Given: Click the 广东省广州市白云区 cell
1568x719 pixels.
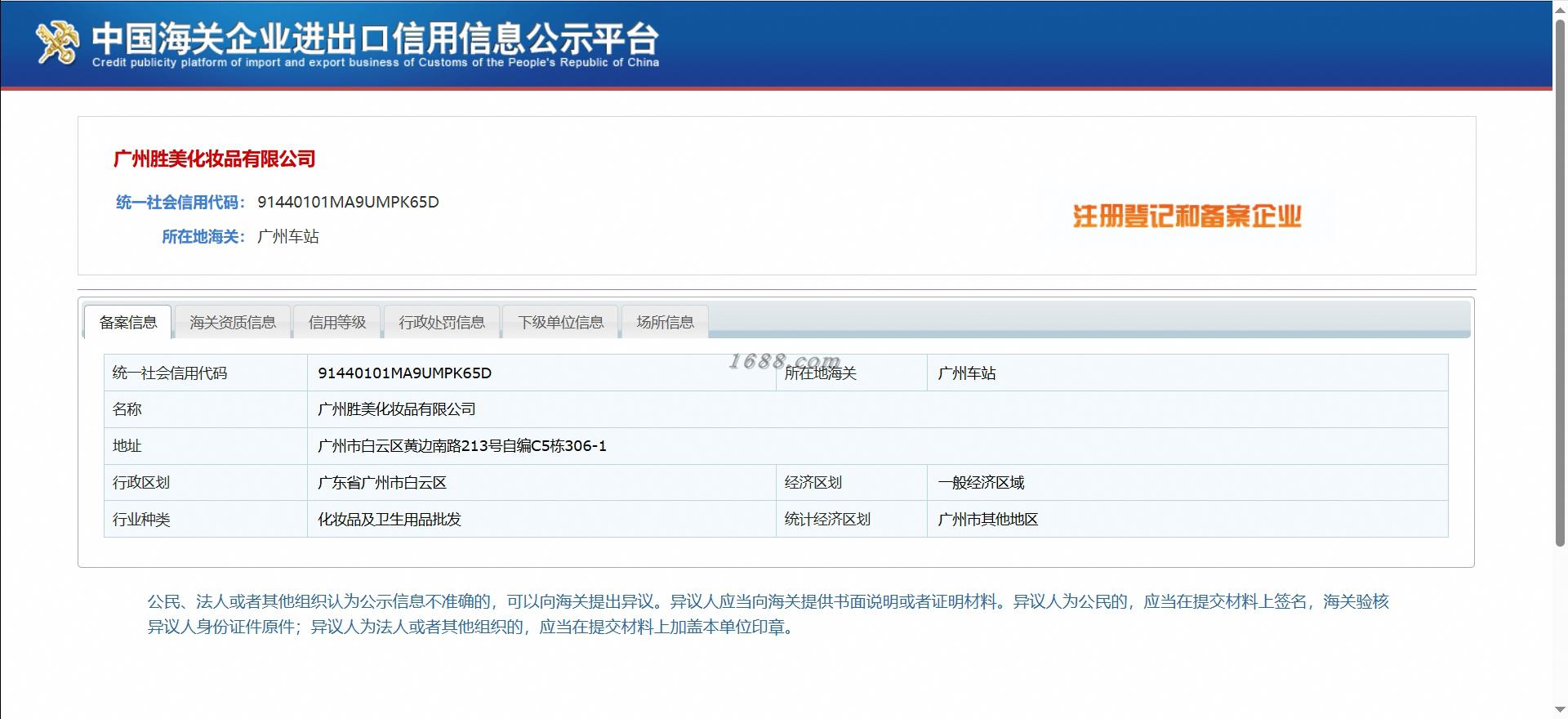Looking at the screenshot, I should 541,483.
